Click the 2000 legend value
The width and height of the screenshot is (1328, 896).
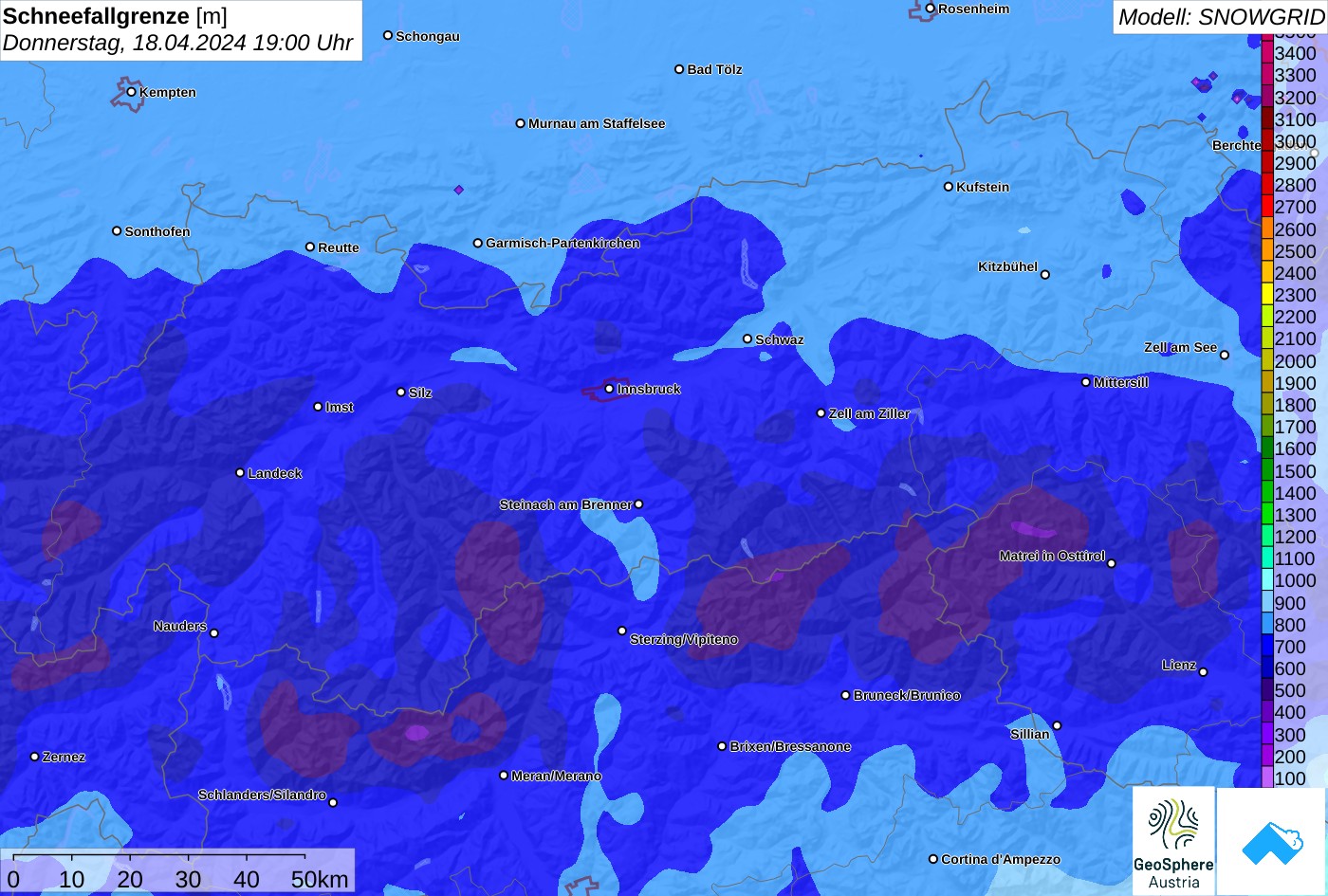[x=1296, y=361]
